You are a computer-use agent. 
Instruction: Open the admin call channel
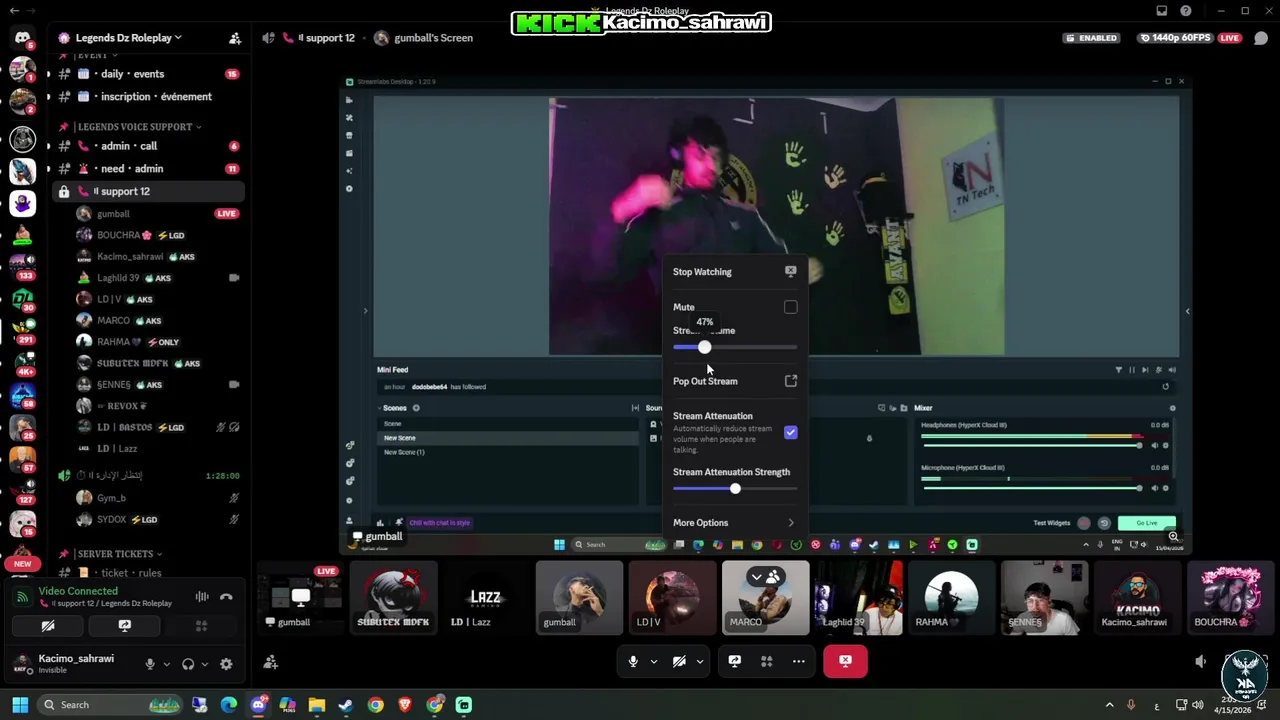(148, 146)
